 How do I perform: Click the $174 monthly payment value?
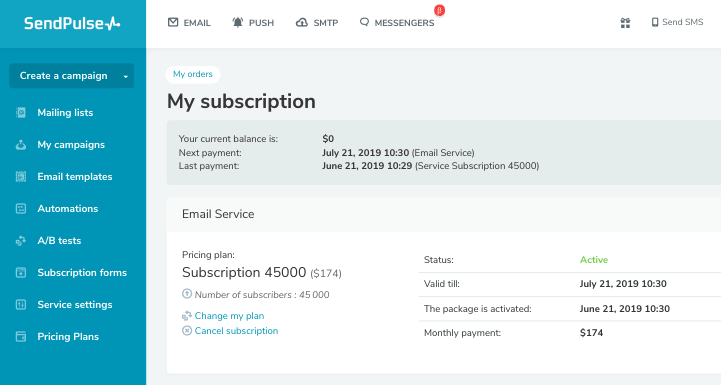[591, 333]
